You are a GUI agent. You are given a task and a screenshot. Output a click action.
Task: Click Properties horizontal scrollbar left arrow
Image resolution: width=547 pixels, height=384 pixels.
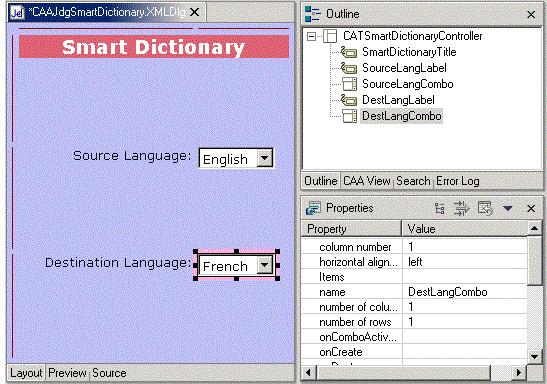pos(308,372)
